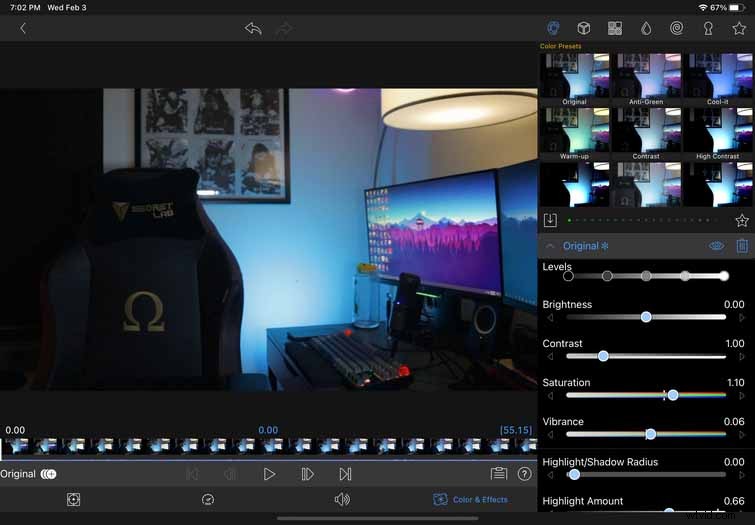Open the speed control tool
Viewport: 755px width, 525px height.
pos(208,499)
